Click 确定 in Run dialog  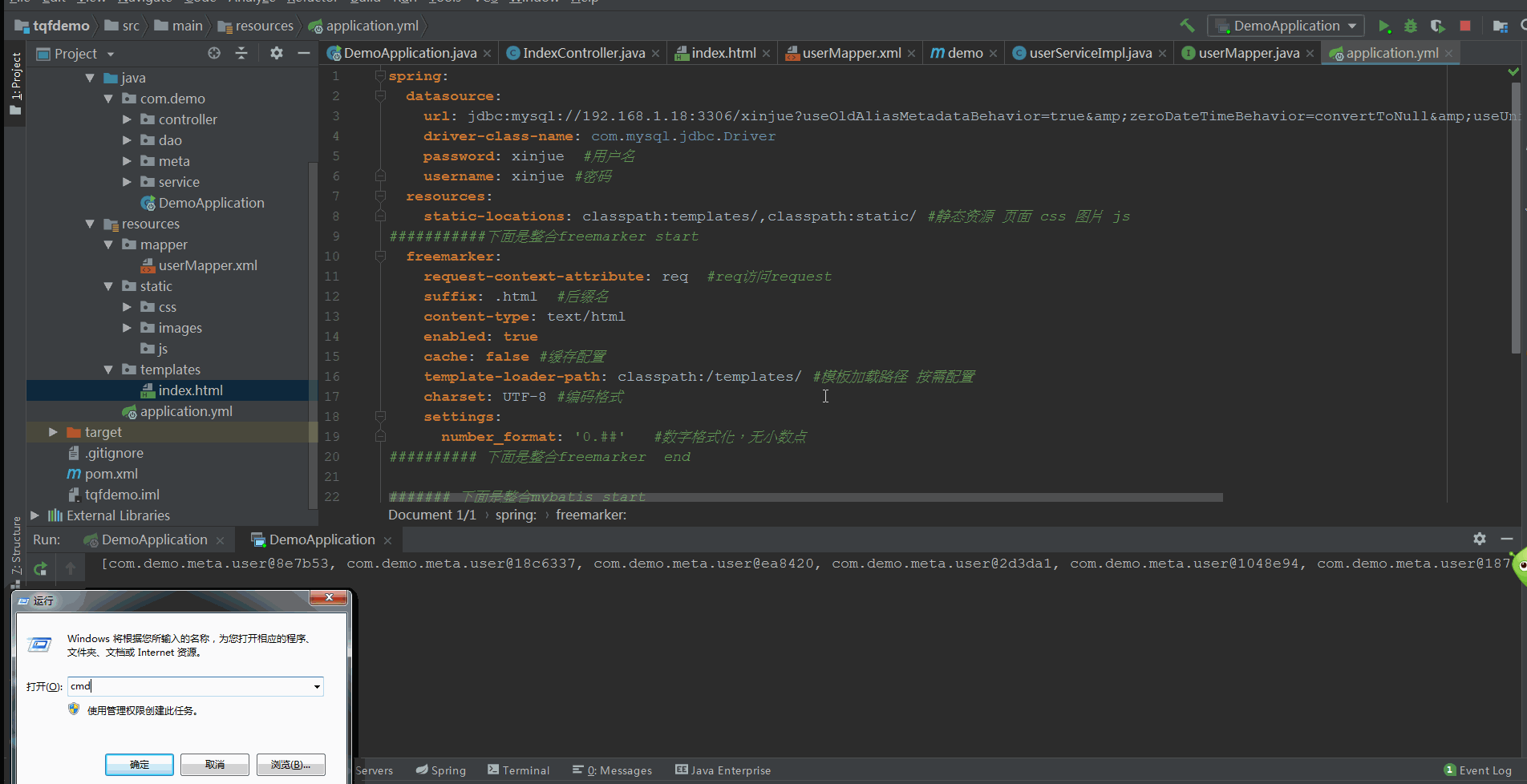[x=140, y=765]
